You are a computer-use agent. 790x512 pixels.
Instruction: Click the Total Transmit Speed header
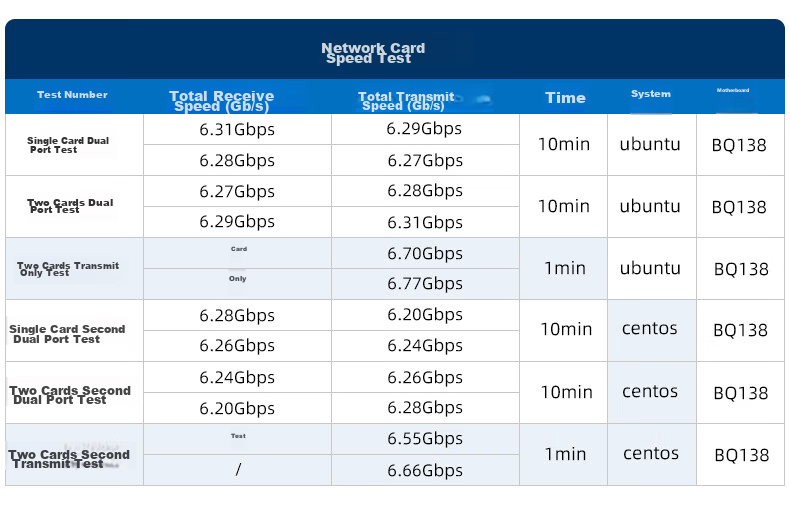pos(406,101)
